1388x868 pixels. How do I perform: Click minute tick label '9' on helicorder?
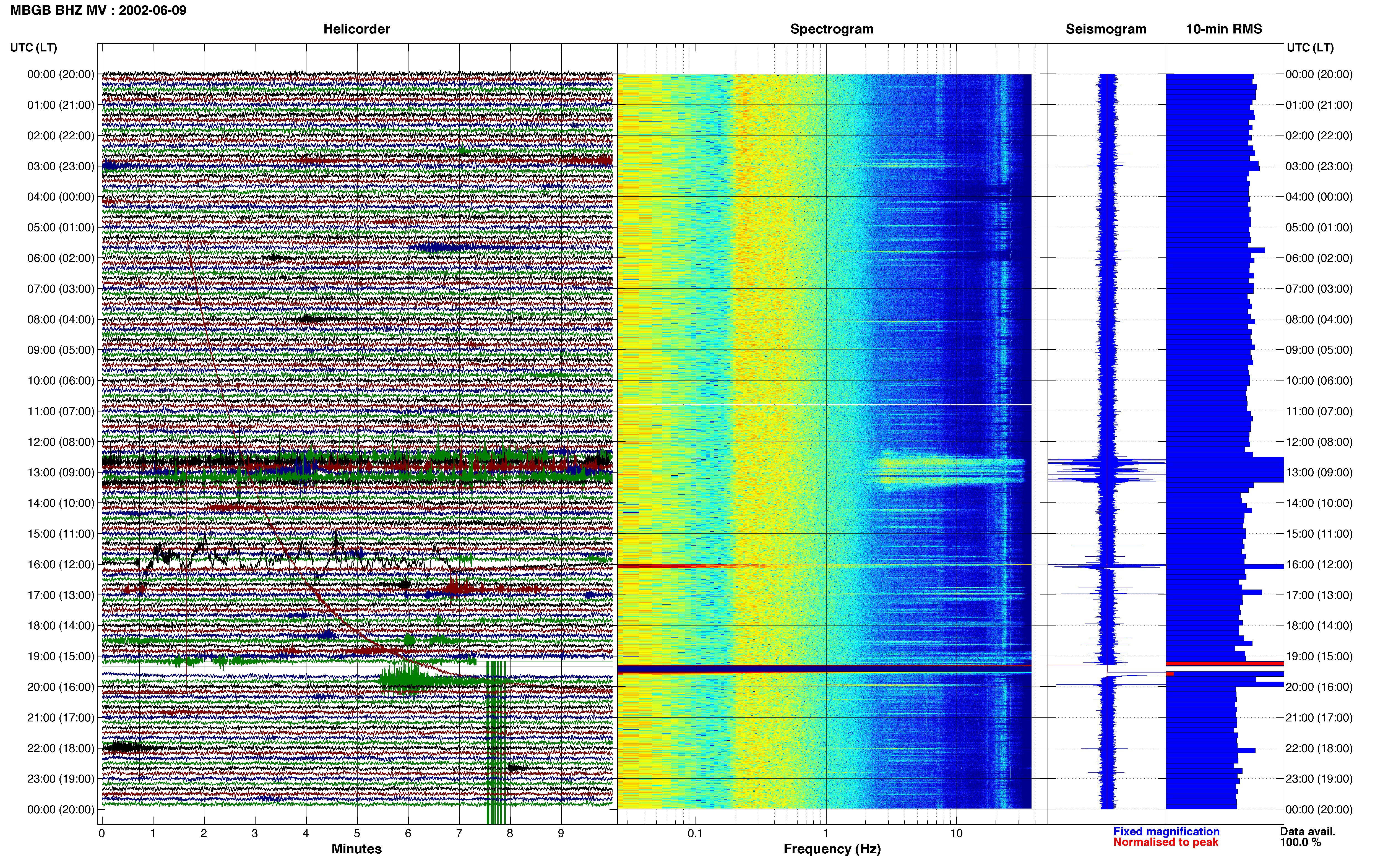pyautogui.click(x=561, y=833)
